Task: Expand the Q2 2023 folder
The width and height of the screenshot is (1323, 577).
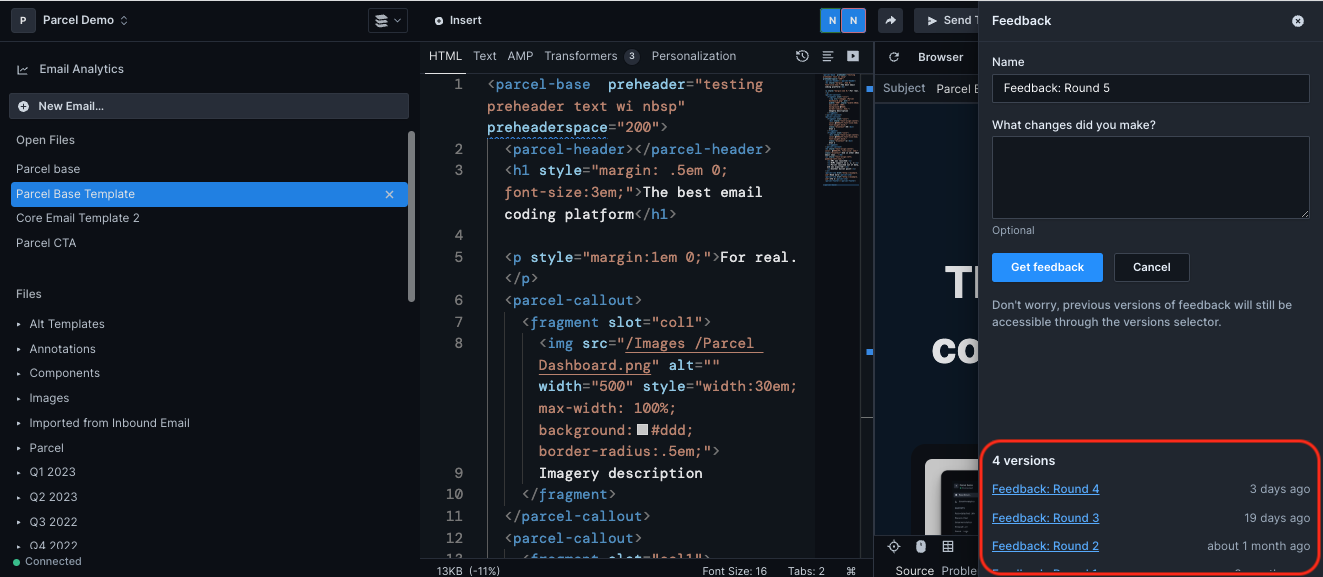Action: click(46, 497)
